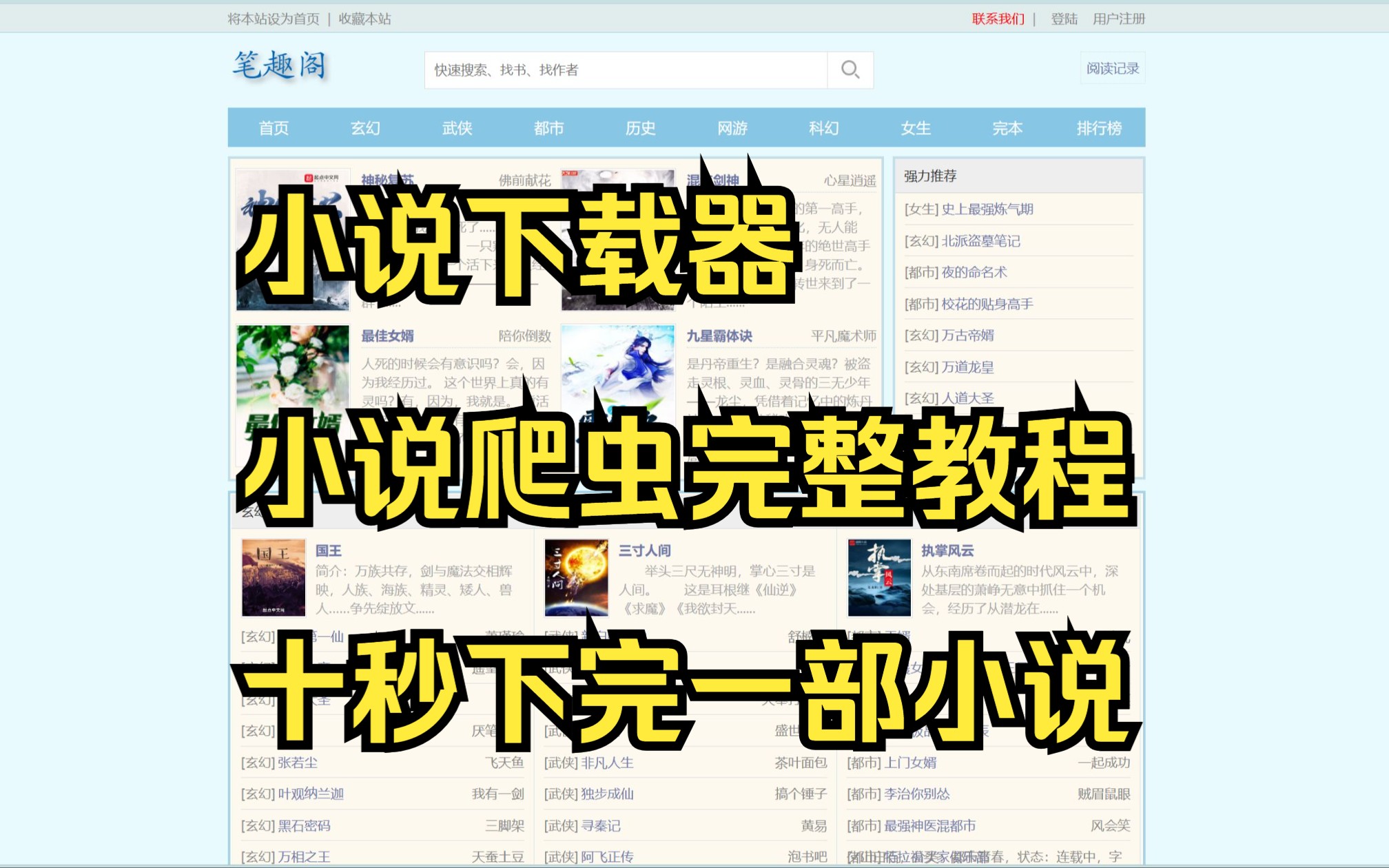Click 国王 cover thumbnail
This screenshot has height=868, width=1389.
click(274, 577)
